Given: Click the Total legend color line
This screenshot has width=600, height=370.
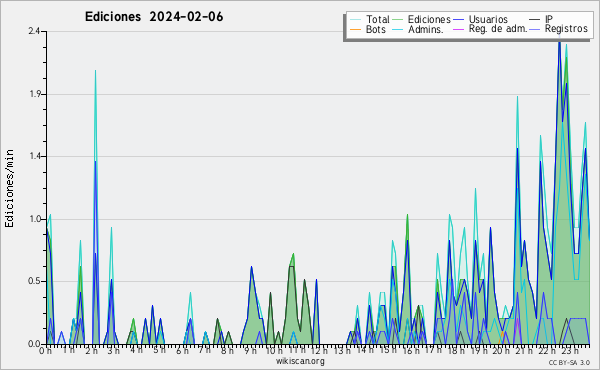Looking at the screenshot, I should [x=355, y=20].
